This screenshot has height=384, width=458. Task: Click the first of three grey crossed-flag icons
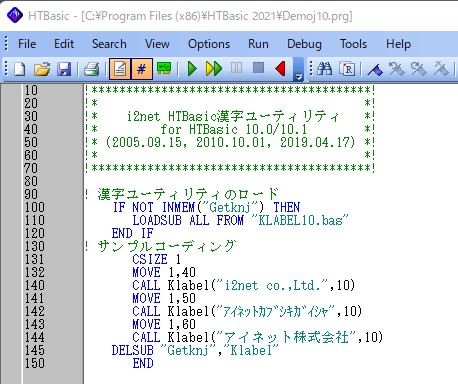pos(397,69)
